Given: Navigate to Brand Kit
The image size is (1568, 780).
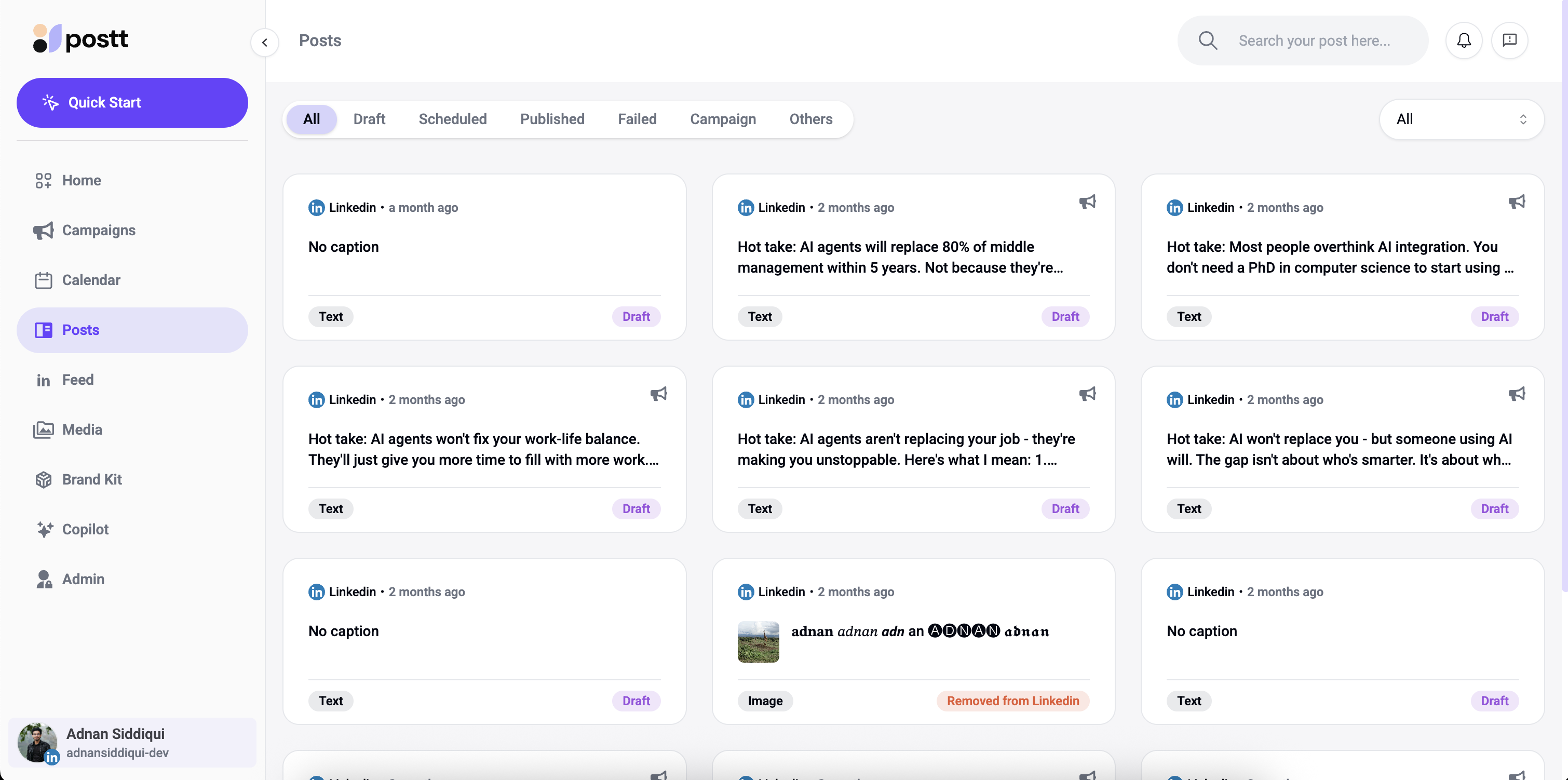Looking at the screenshot, I should click(91, 480).
